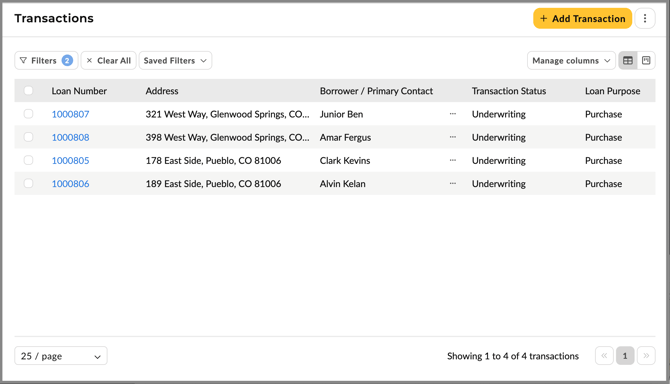Click Purchase purpose in Clark Kevins row

[x=603, y=160]
